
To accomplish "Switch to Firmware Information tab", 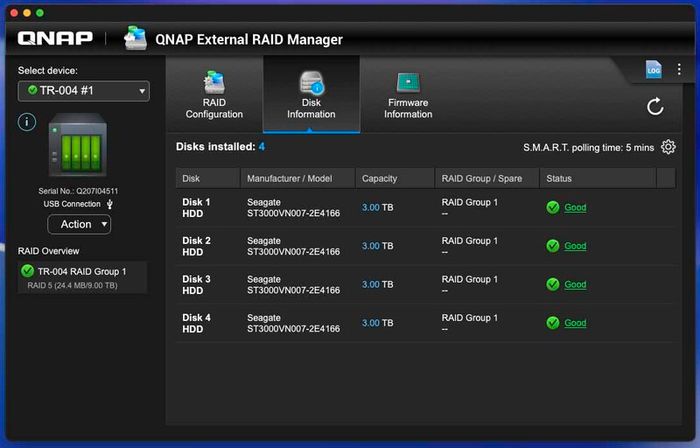I will pos(408,94).
